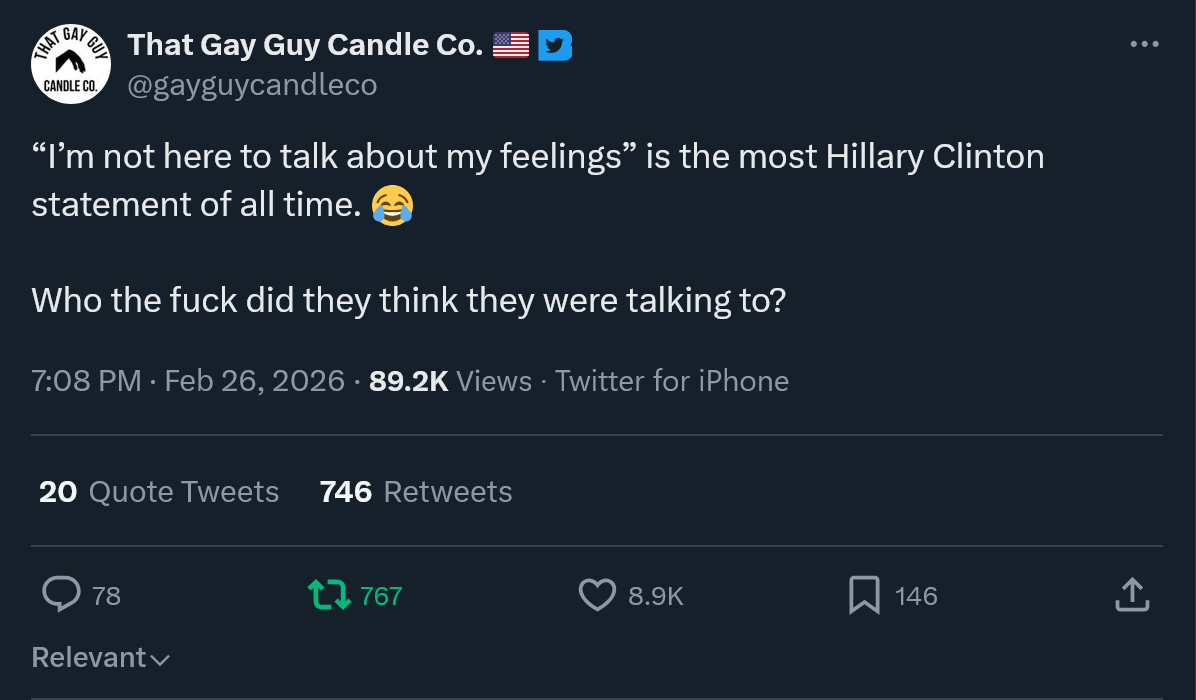Click the reply speech bubble icon
This screenshot has height=700, width=1196.
tap(61, 595)
